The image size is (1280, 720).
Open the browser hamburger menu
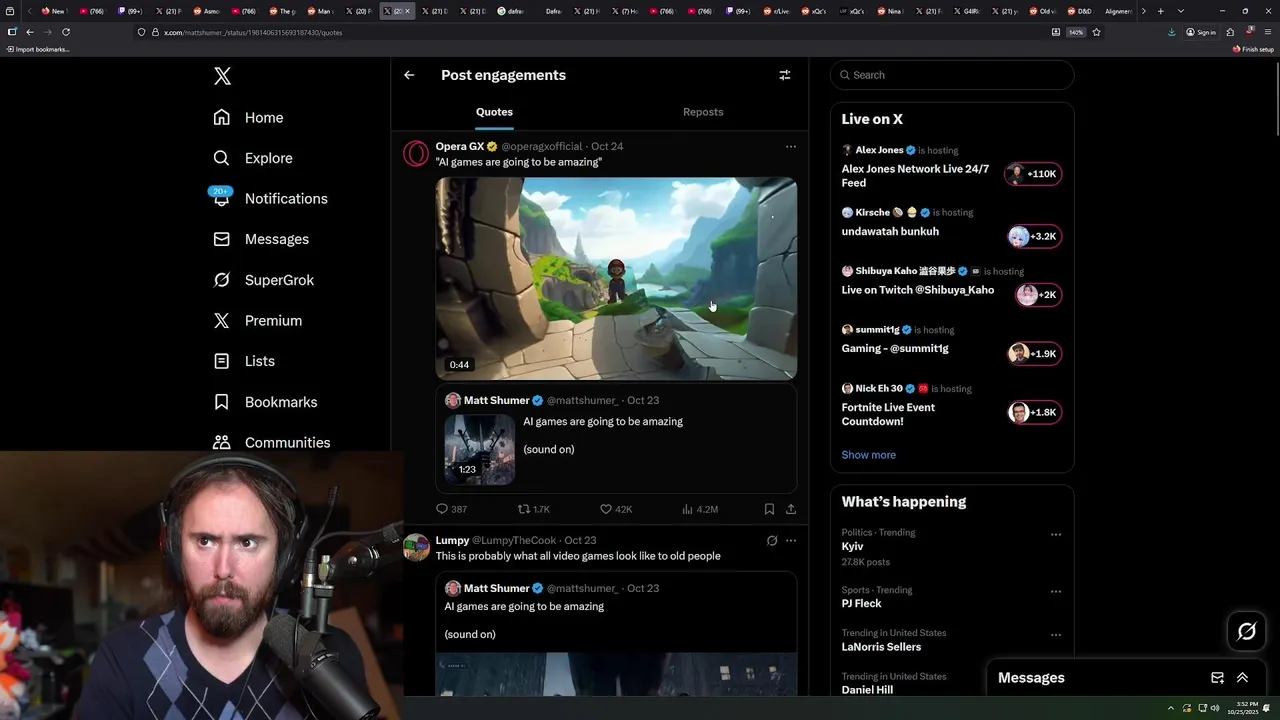tap(1268, 32)
